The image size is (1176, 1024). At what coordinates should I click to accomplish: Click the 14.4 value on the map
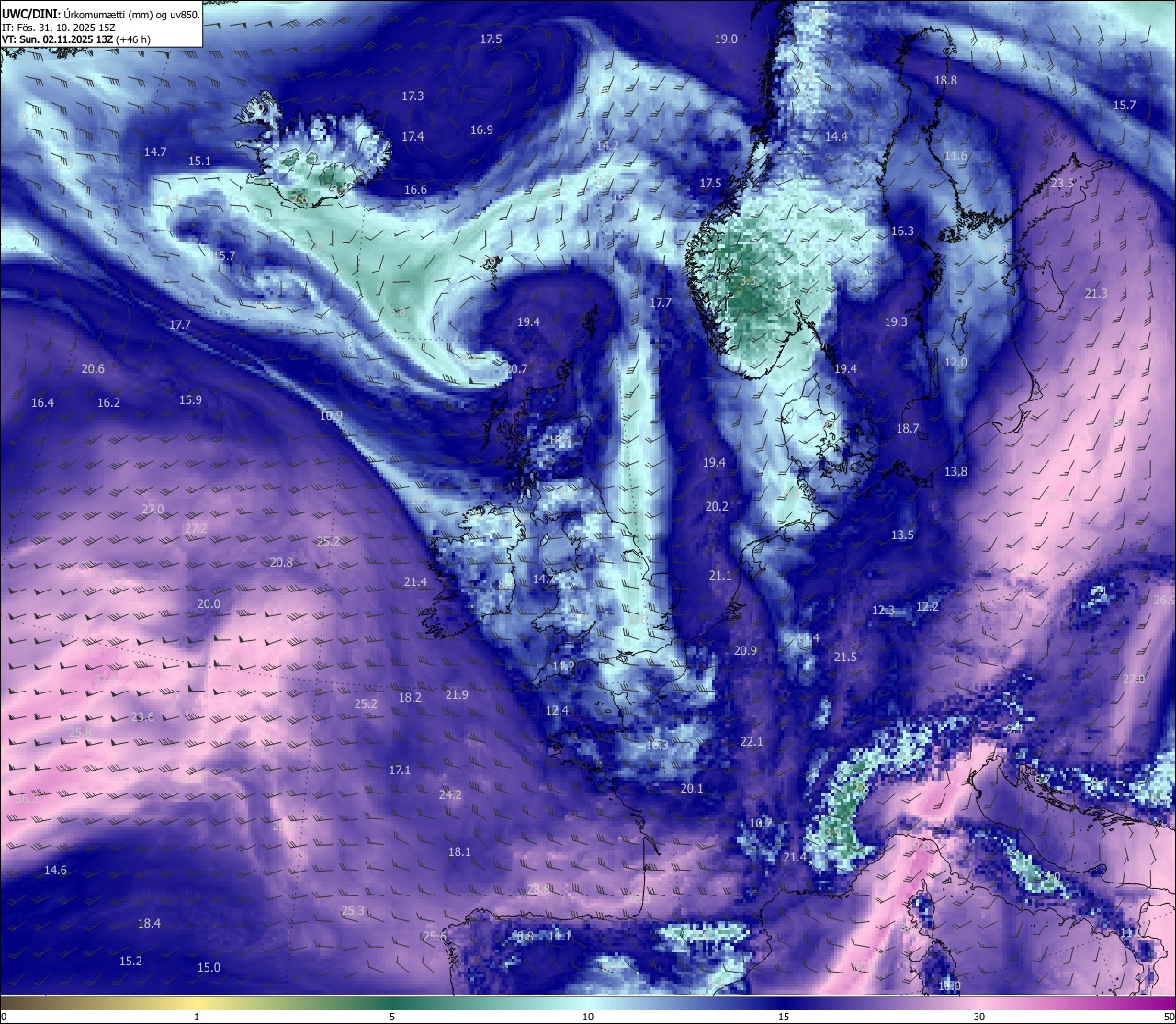pos(836,136)
